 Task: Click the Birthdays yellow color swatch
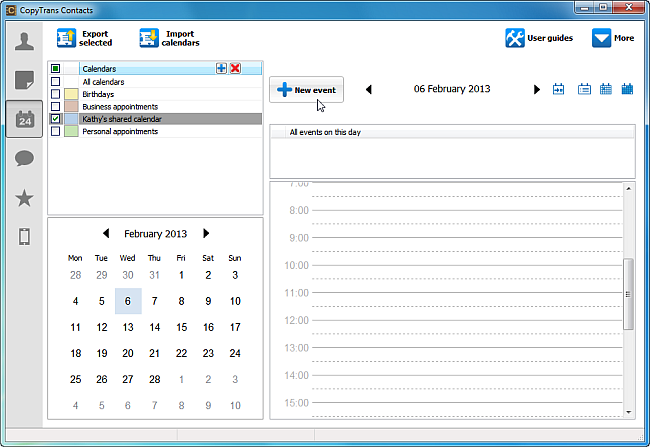[x=71, y=94]
